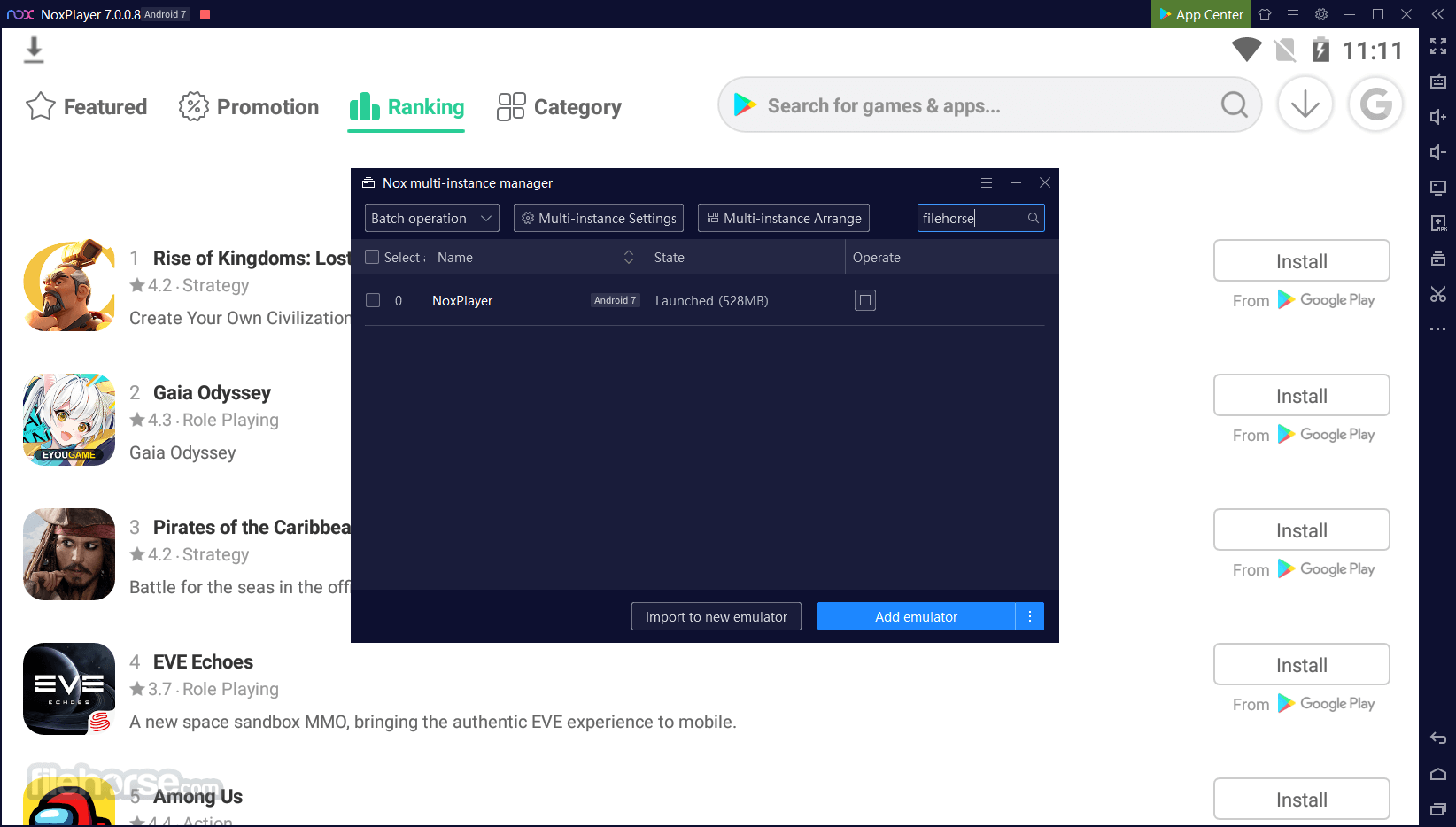Tick the Select all checkbox in header
1456x827 pixels.
(372, 257)
